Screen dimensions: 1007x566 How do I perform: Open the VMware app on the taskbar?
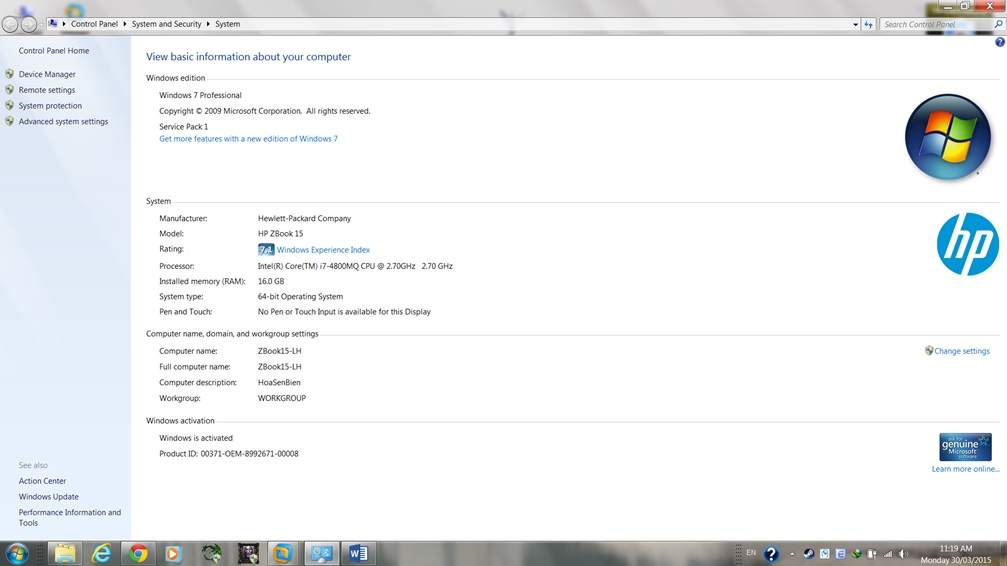coord(283,553)
